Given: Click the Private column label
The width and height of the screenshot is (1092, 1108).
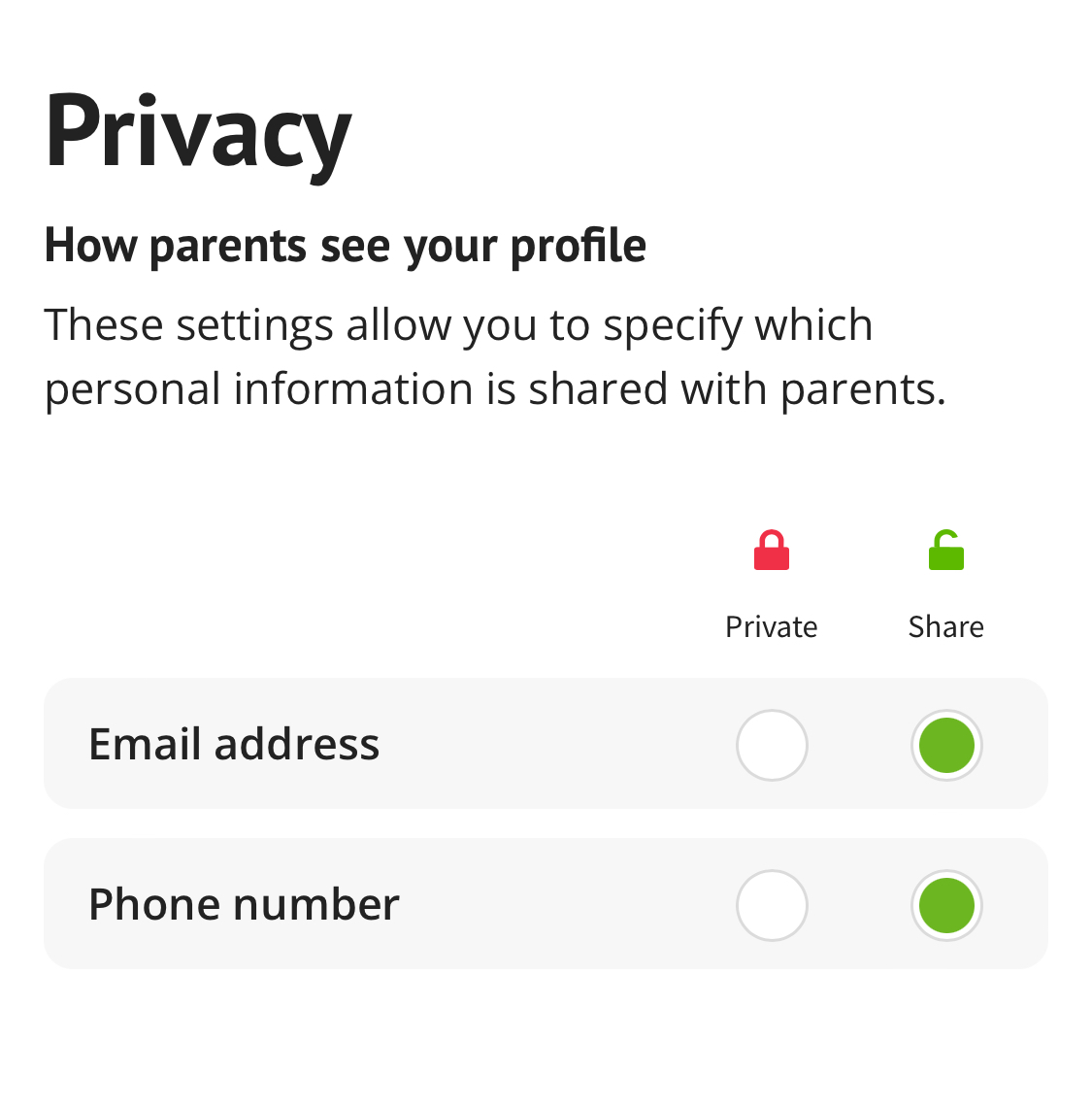Looking at the screenshot, I should 772,626.
